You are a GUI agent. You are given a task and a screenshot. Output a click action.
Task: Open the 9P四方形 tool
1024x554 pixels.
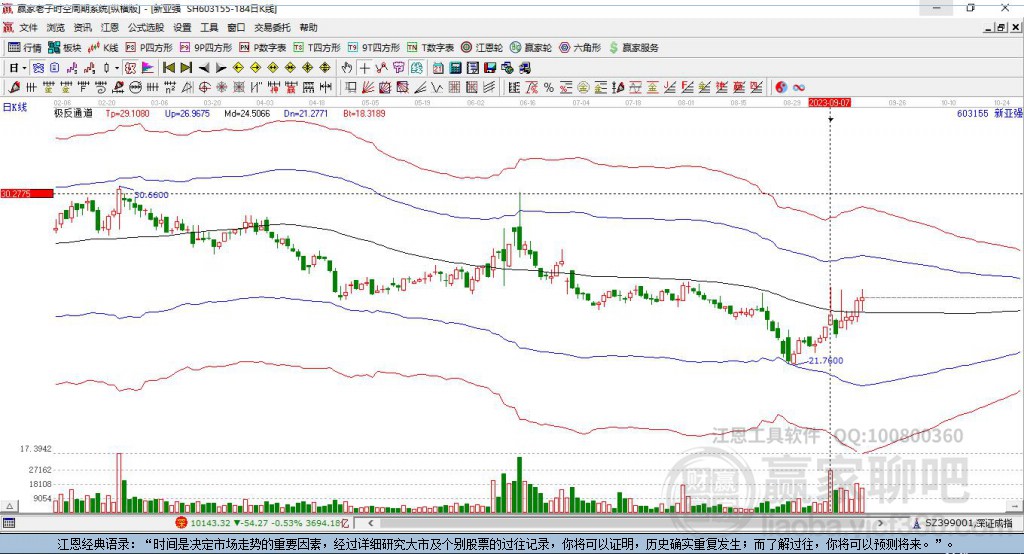tap(206, 48)
